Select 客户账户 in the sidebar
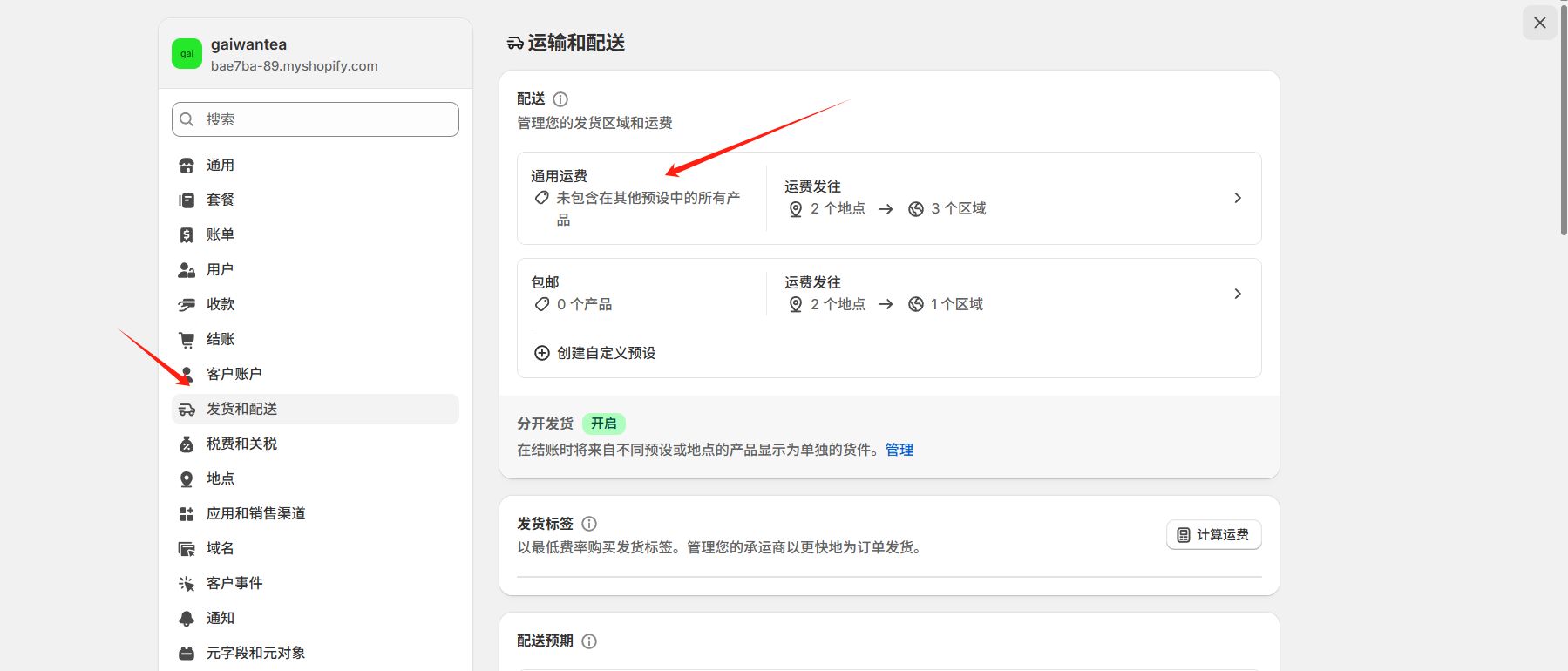This screenshot has width=1568, height=671. 316,375
